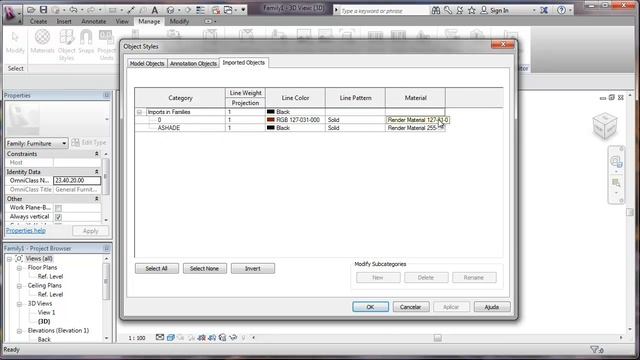Click the Close Hidden Windows icon
The width and height of the screenshot is (640, 360).
click(216, 10)
